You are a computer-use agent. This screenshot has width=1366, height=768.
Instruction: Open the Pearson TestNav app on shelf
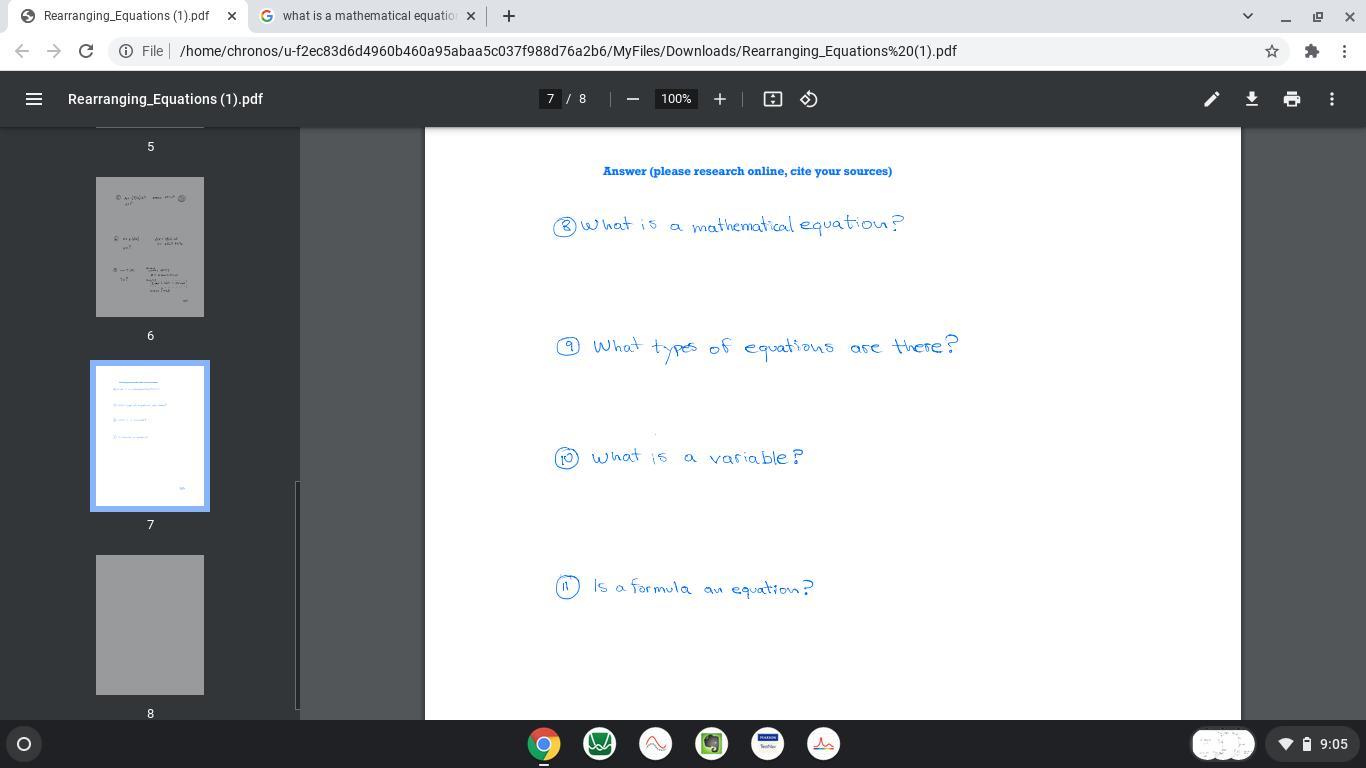pyautogui.click(x=768, y=744)
